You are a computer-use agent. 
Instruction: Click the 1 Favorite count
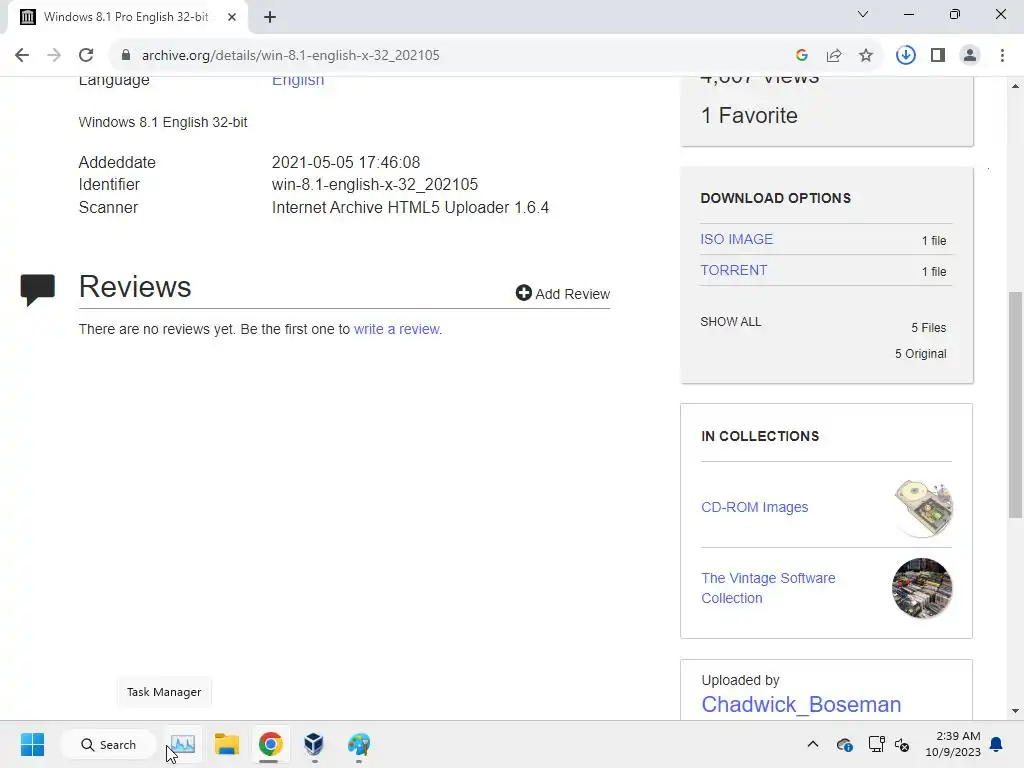tap(749, 116)
